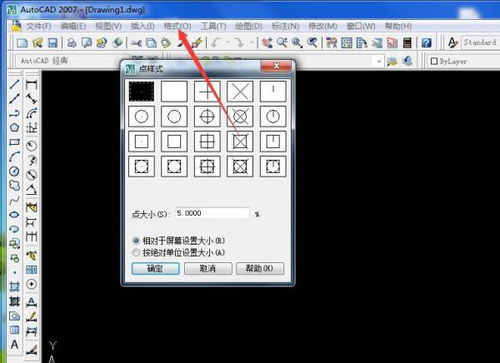Activate the Zoom realtime magnifier icon
The width and height of the screenshot is (500, 363).
click(282, 43)
